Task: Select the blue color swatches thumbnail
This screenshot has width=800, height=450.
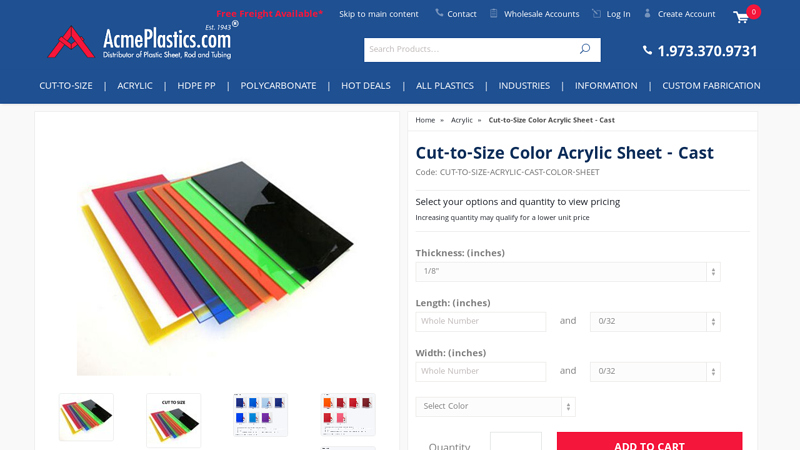Action: tap(260, 415)
